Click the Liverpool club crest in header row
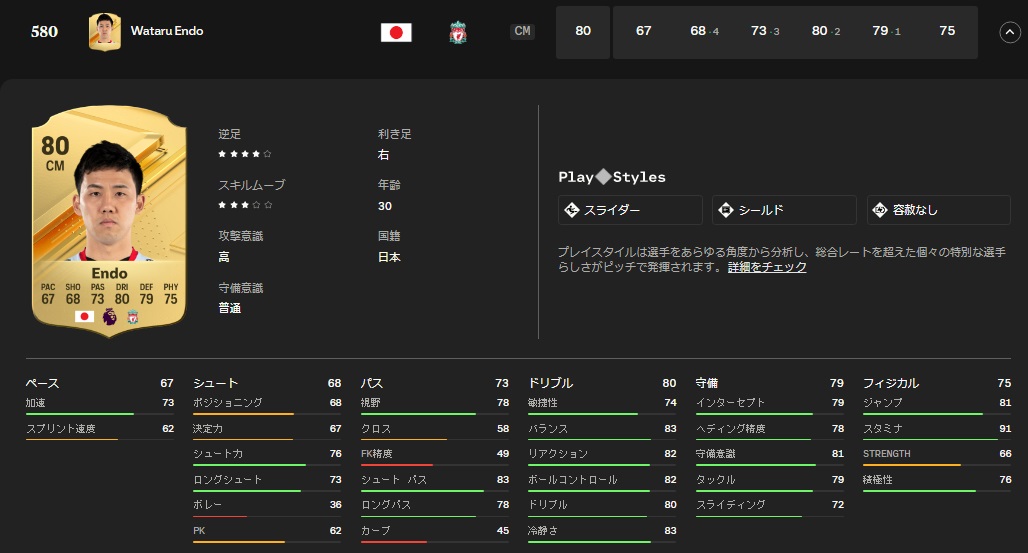This screenshot has width=1028, height=553. tap(458, 32)
